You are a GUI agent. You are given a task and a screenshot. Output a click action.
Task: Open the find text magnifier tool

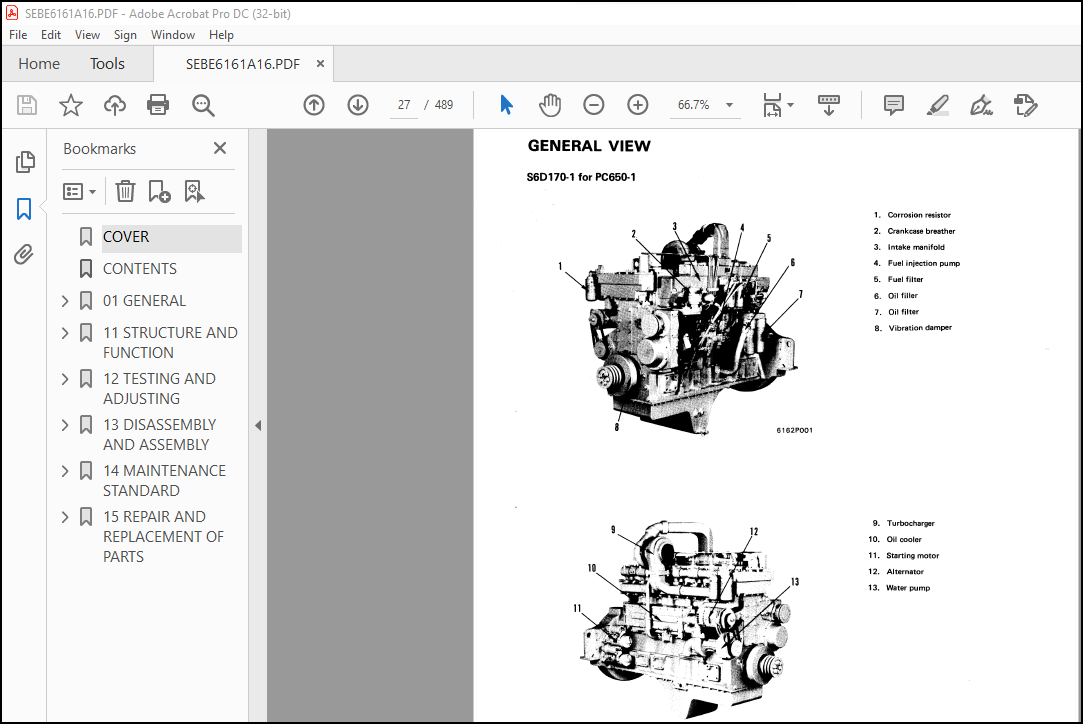[x=203, y=105]
